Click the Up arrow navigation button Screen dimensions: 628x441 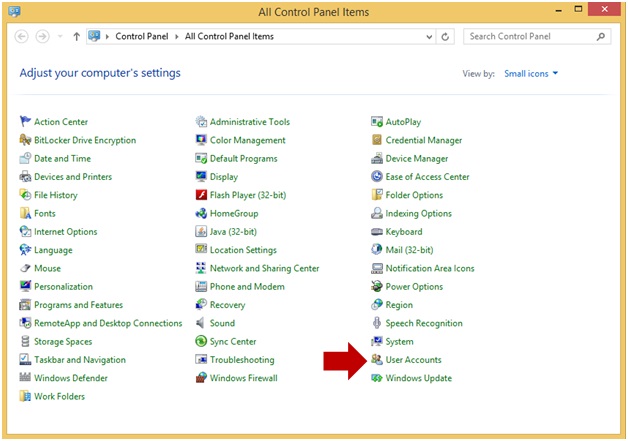pyautogui.click(x=77, y=36)
